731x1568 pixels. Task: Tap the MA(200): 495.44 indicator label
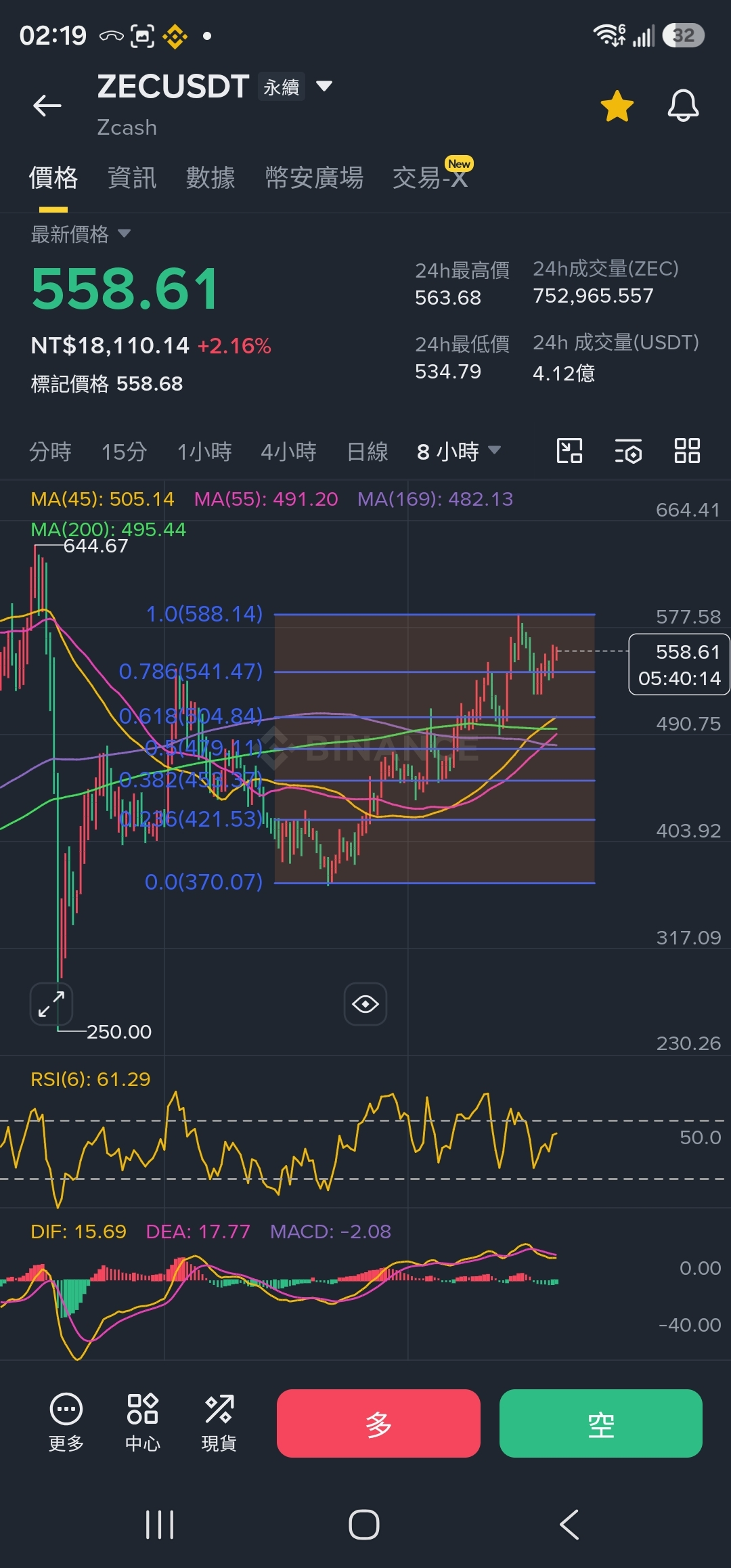pyautogui.click(x=108, y=529)
